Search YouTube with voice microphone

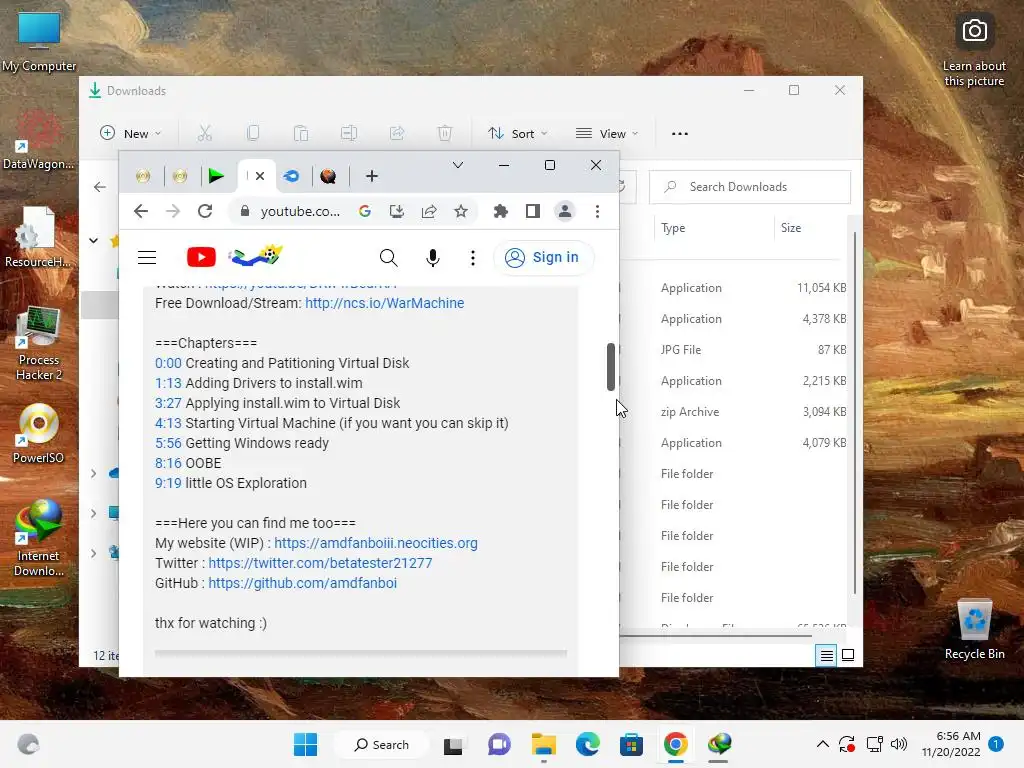(432, 257)
